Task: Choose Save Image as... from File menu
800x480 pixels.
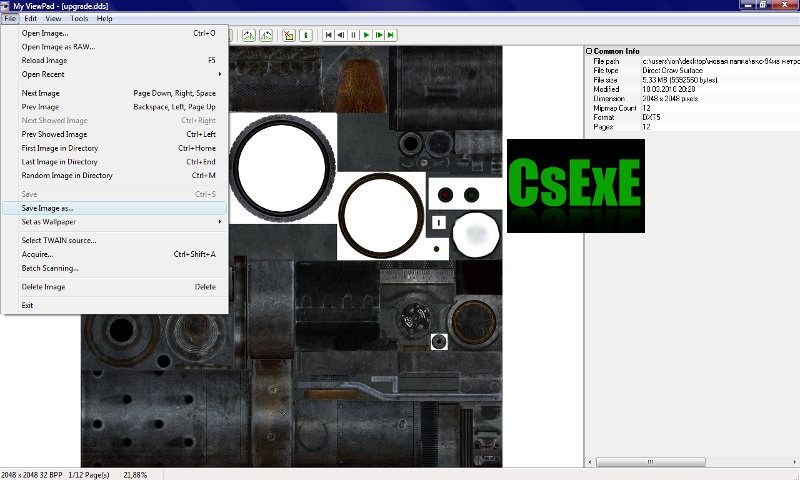Action: [48, 208]
